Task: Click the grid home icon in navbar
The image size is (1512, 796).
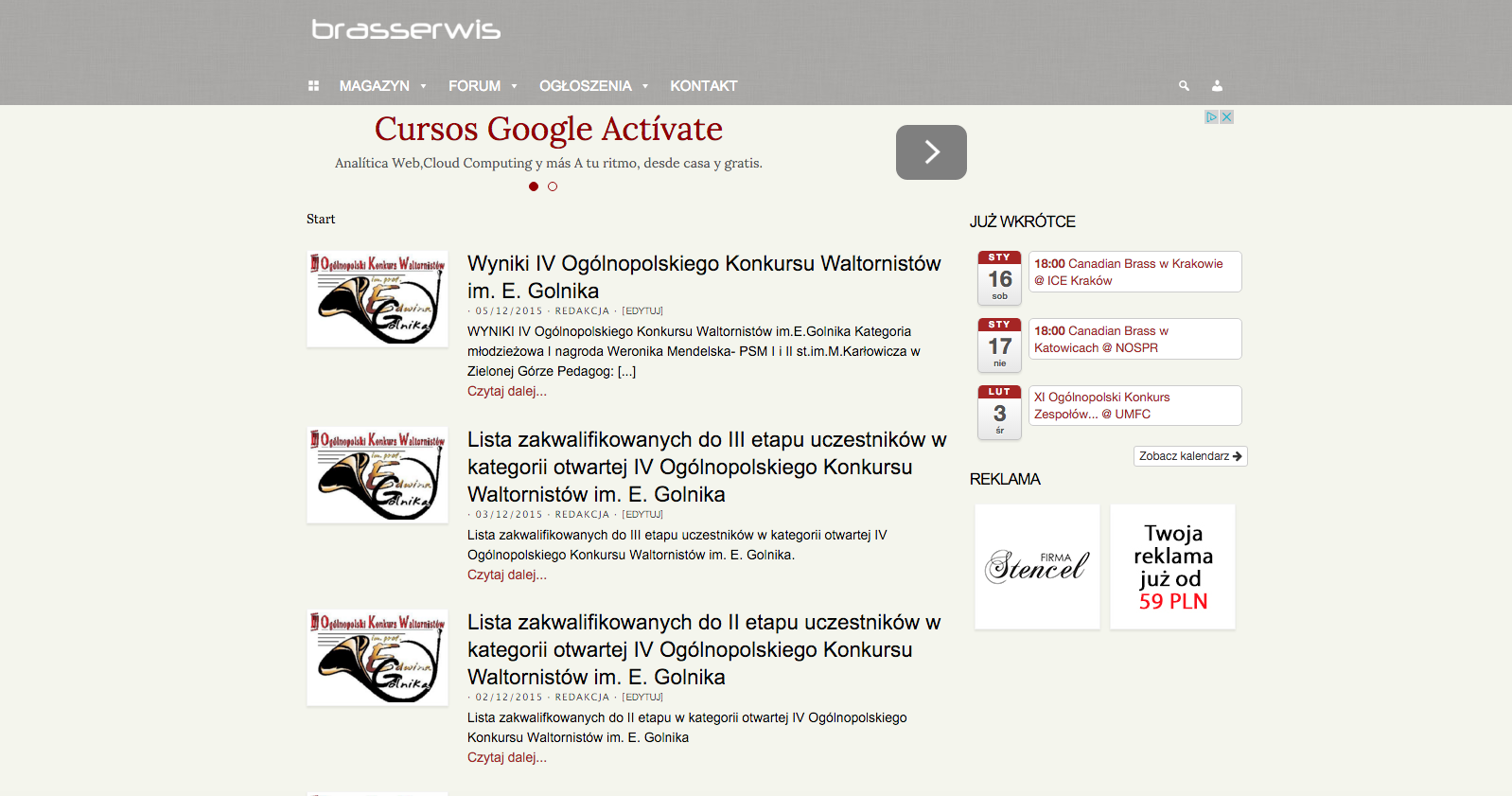Action: 313,86
